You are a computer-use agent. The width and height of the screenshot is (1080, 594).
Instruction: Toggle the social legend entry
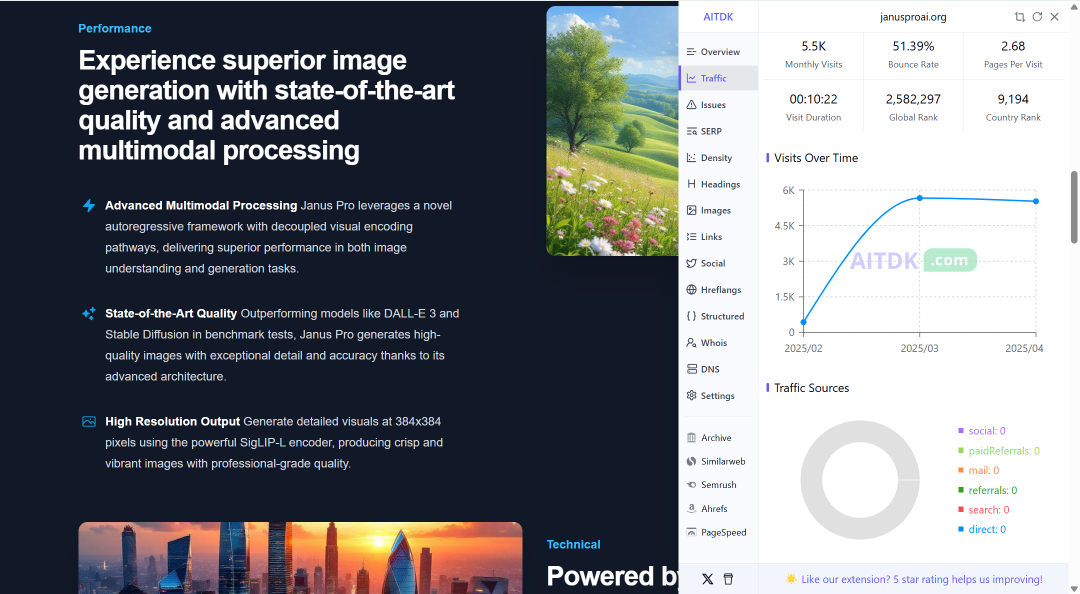tap(982, 431)
